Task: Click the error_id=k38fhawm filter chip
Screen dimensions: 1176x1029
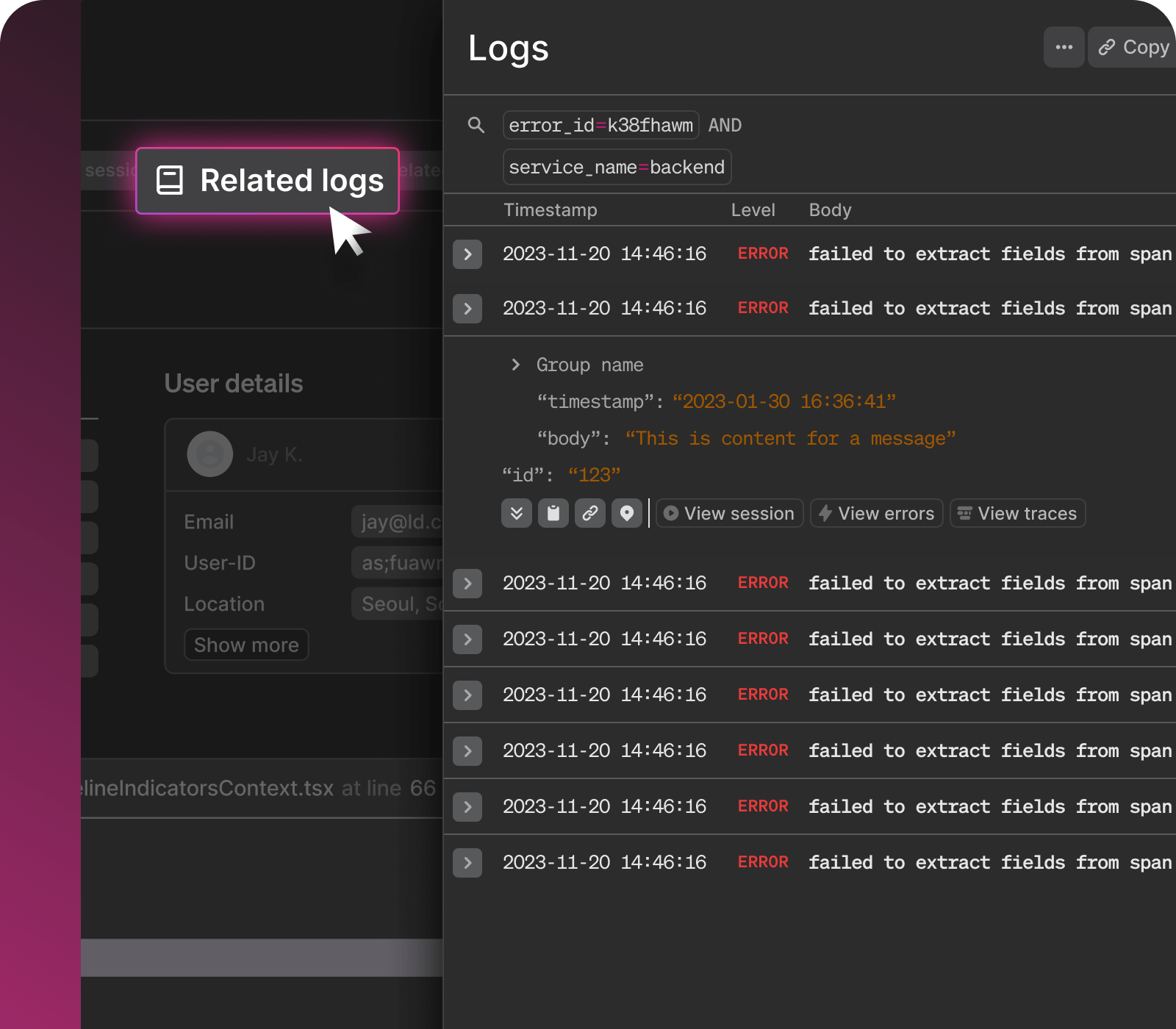Action: (600, 125)
